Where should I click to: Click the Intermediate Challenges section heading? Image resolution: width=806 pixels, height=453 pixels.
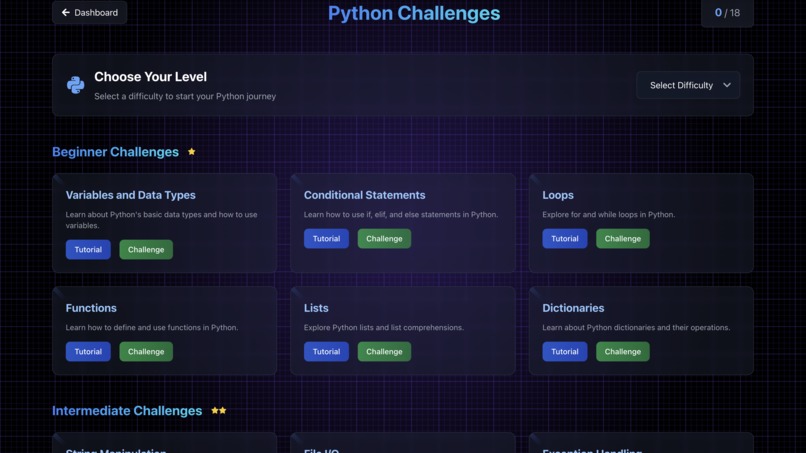[127, 410]
